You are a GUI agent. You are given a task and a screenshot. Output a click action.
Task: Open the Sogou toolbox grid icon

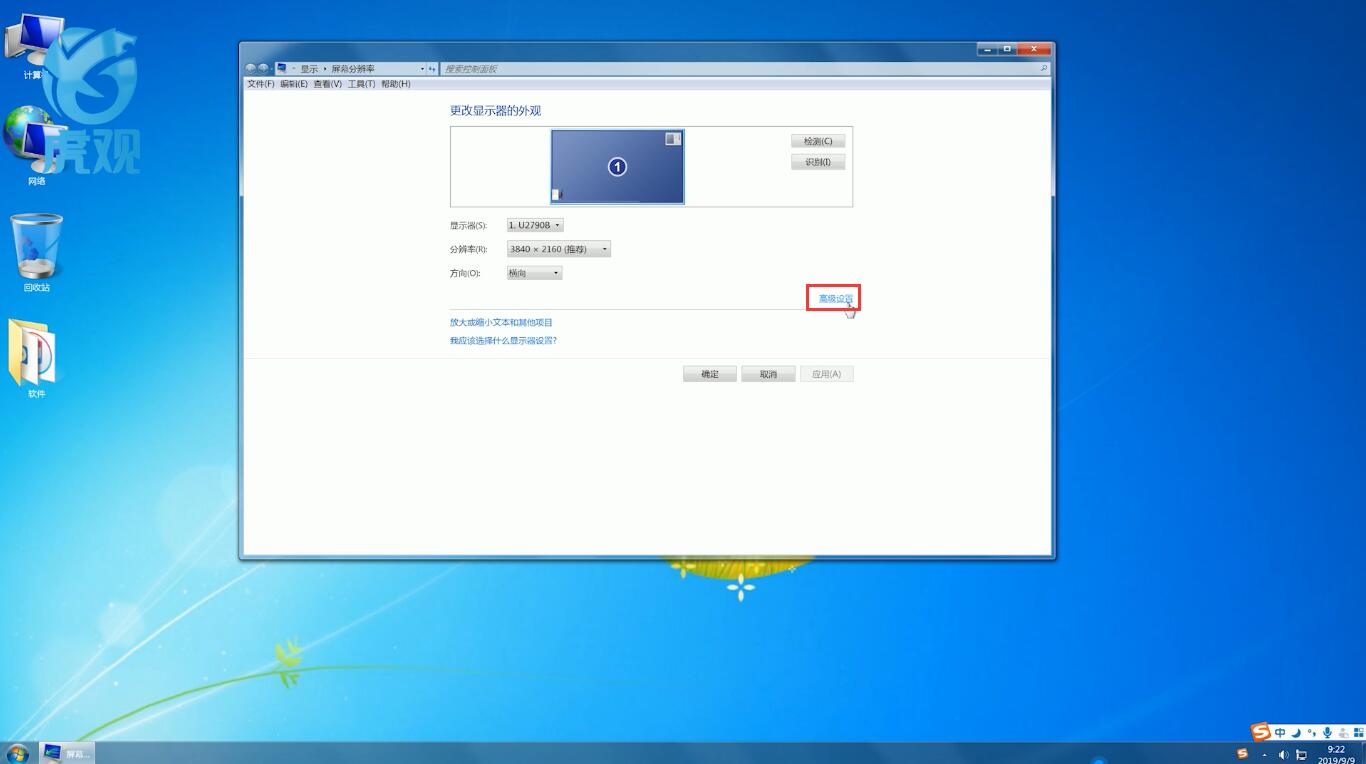pos(1357,732)
